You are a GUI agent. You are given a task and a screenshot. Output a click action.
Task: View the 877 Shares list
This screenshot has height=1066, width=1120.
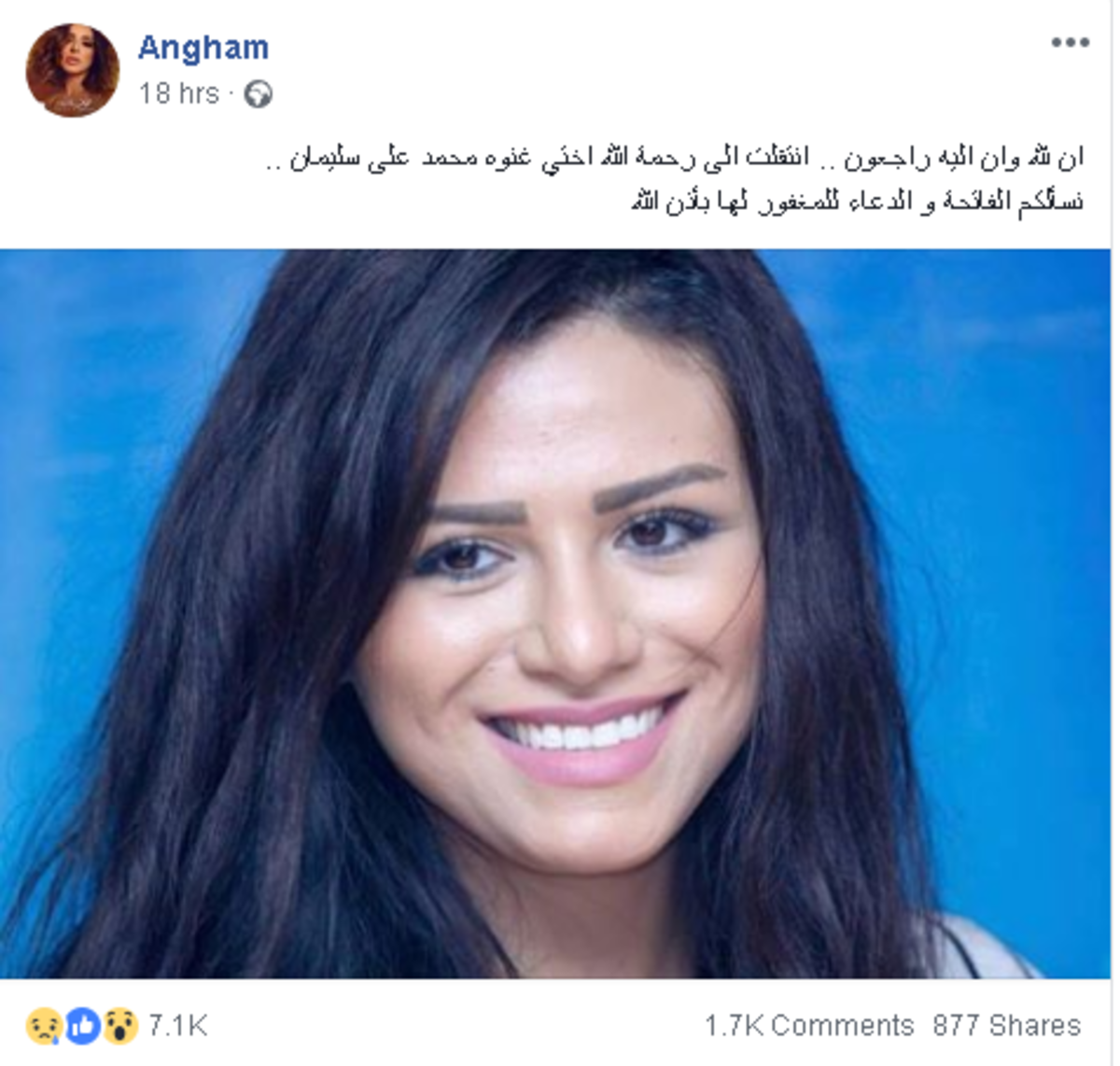1006,1026
